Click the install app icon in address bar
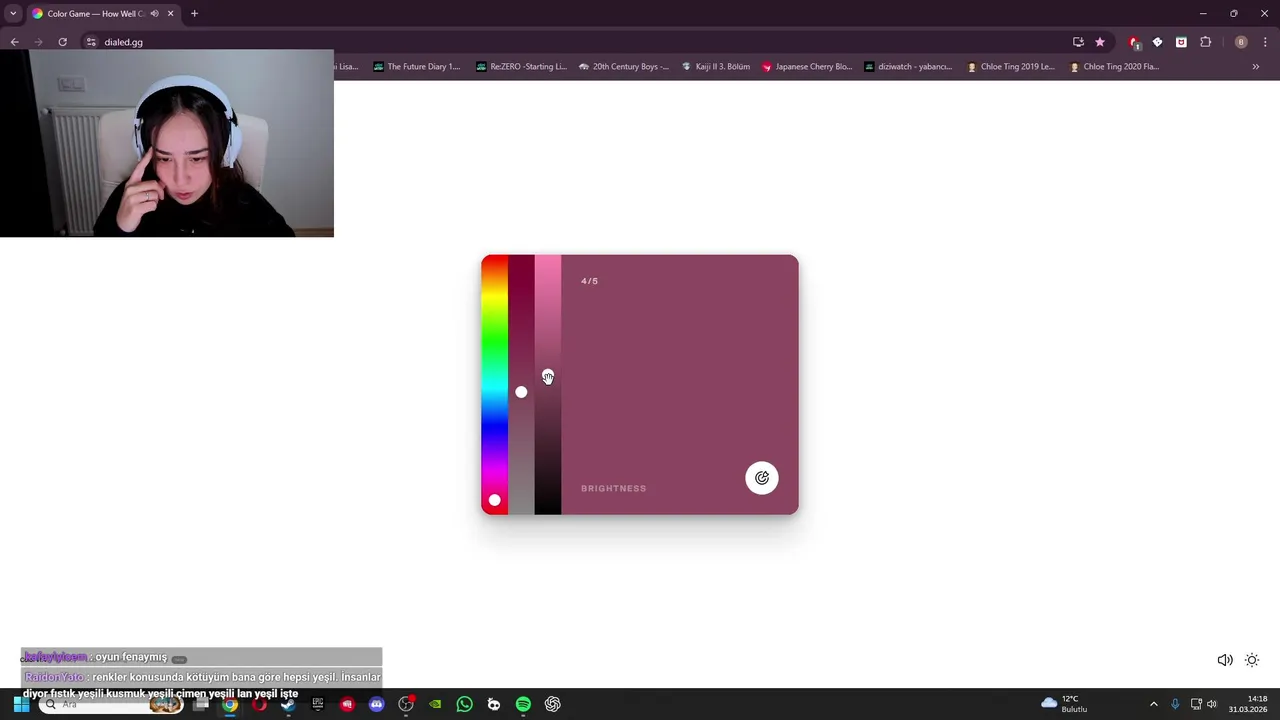Screen dimensions: 1280x720 click(1078, 42)
